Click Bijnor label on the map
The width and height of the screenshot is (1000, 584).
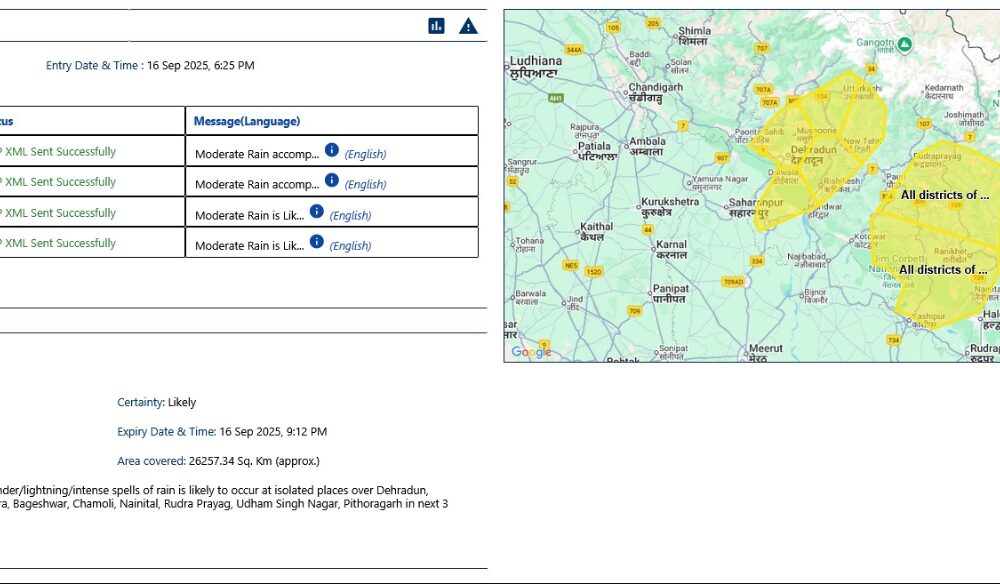pos(815,296)
